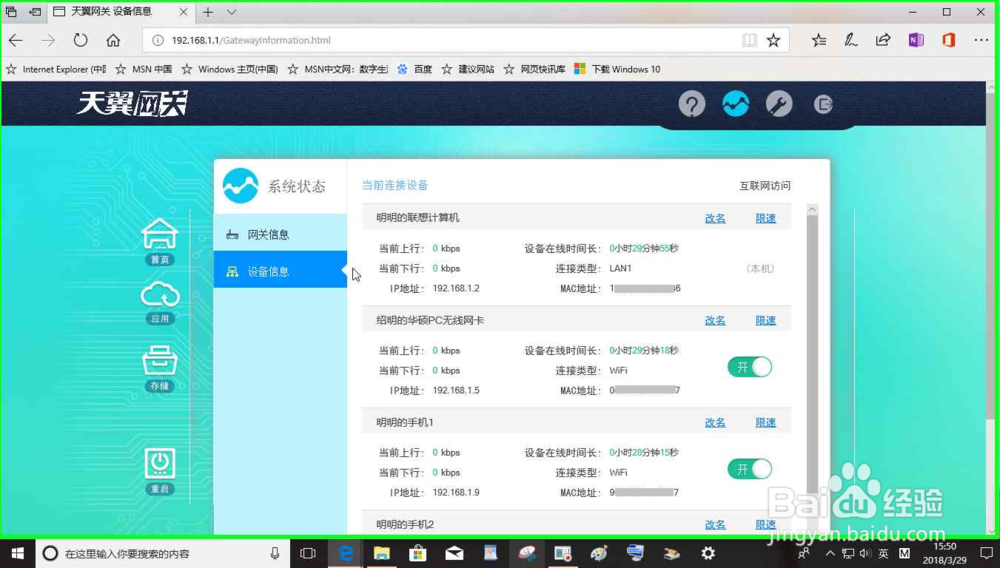Toggle internet access for 绍明的华硕PC无线网卡
The width and height of the screenshot is (1000, 568).
749,367
